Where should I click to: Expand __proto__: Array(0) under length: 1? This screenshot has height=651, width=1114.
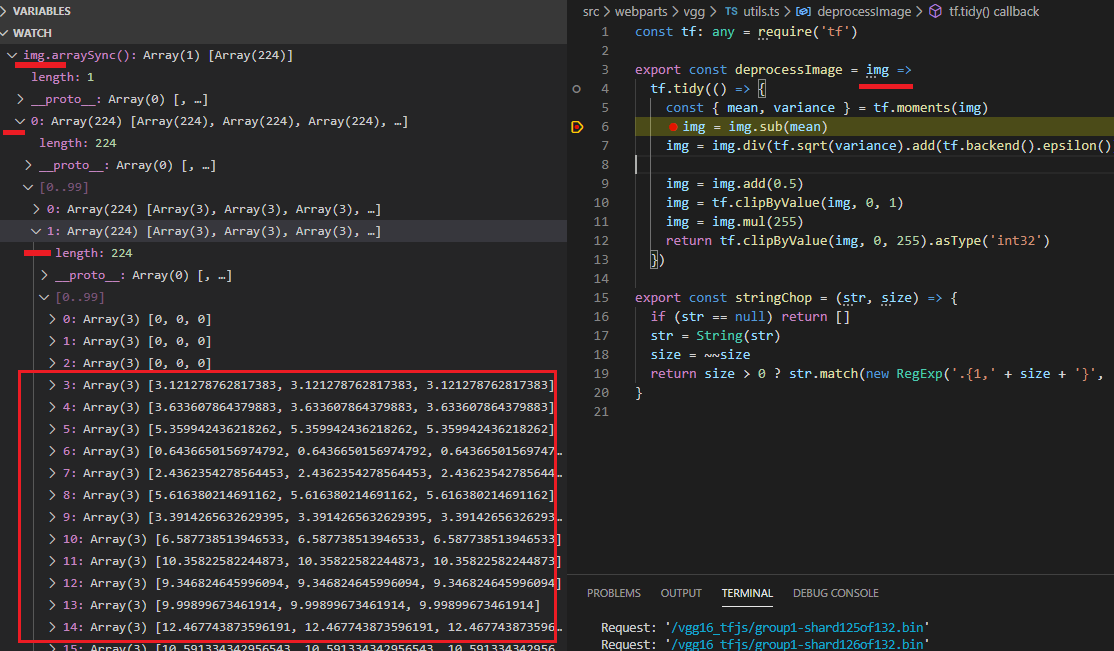coord(21,99)
